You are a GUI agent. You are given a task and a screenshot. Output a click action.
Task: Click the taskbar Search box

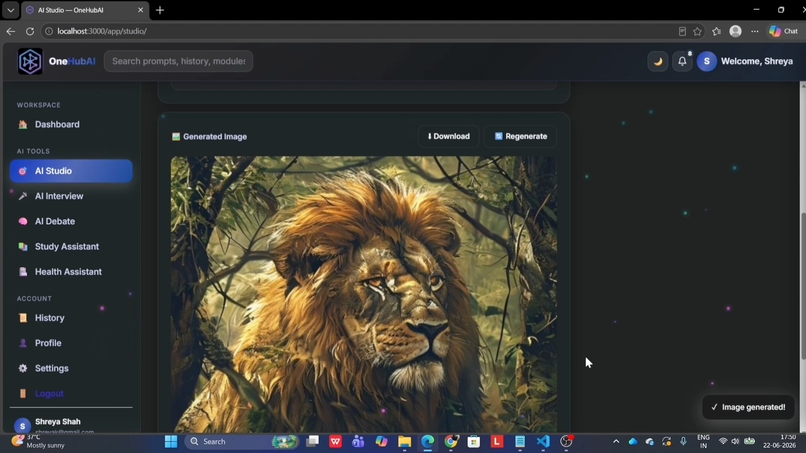tap(242, 442)
